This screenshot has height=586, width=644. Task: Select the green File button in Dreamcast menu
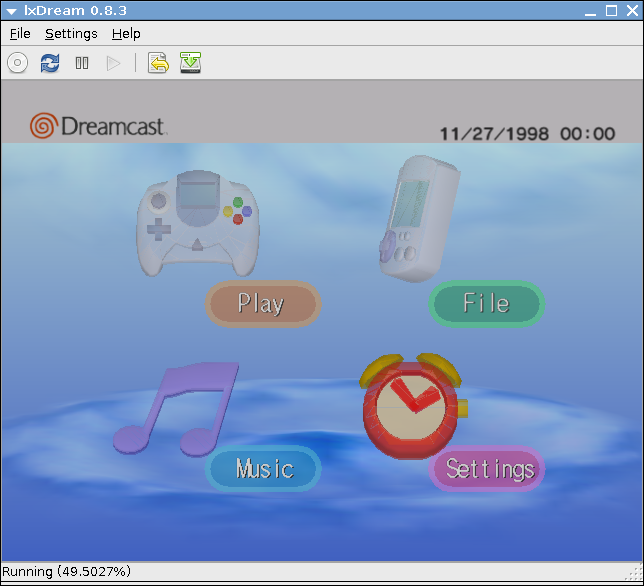point(487,304)
